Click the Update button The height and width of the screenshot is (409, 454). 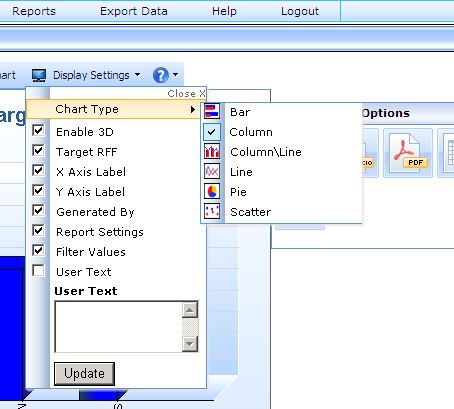point(84,374)
